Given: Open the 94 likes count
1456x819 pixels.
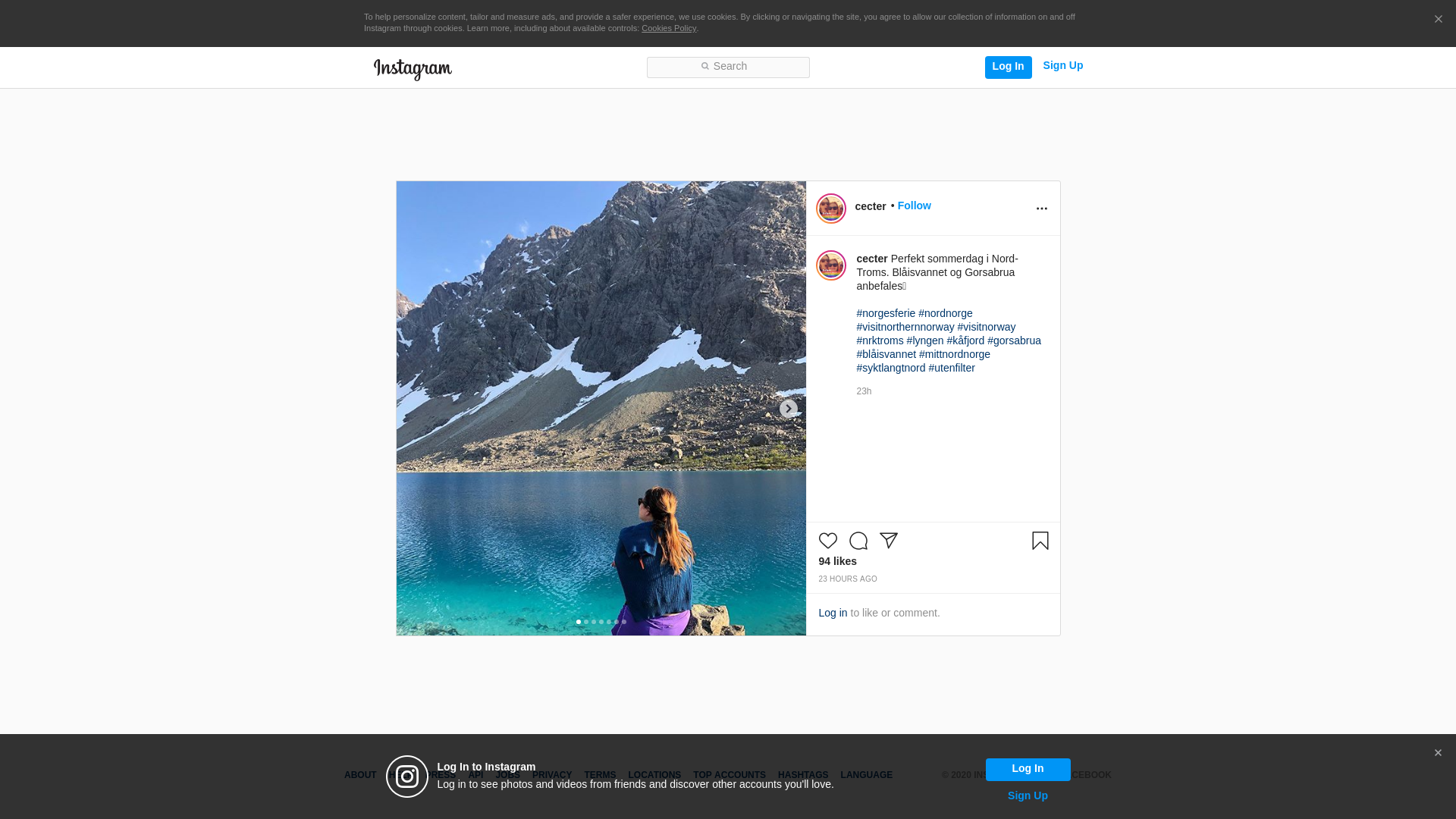Looking at the screenshot, I should coord(837,561).
